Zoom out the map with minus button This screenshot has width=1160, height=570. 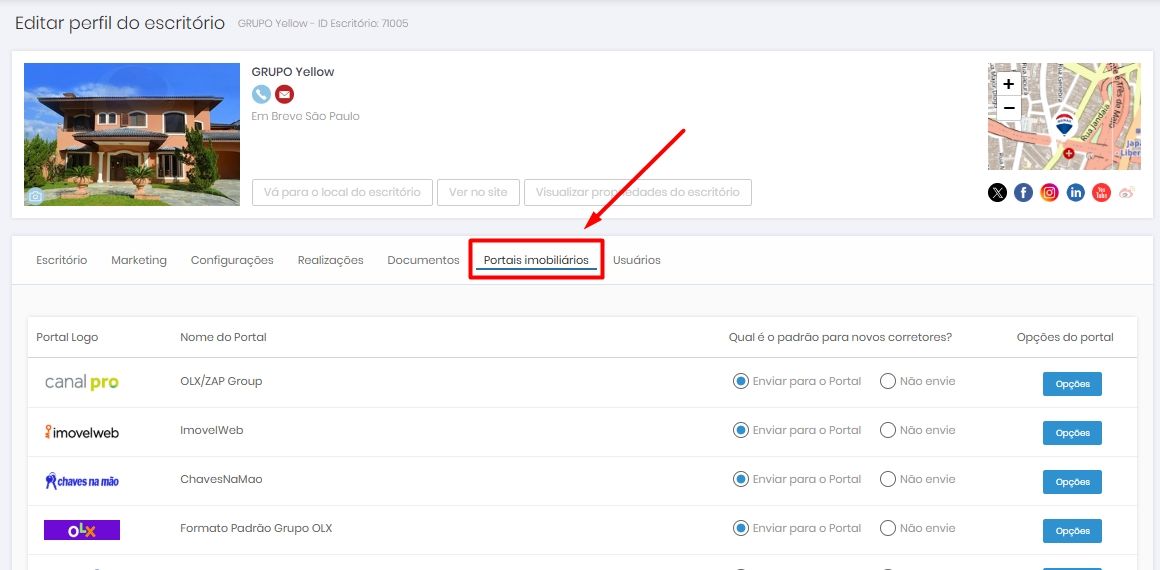coord(1008,107)
